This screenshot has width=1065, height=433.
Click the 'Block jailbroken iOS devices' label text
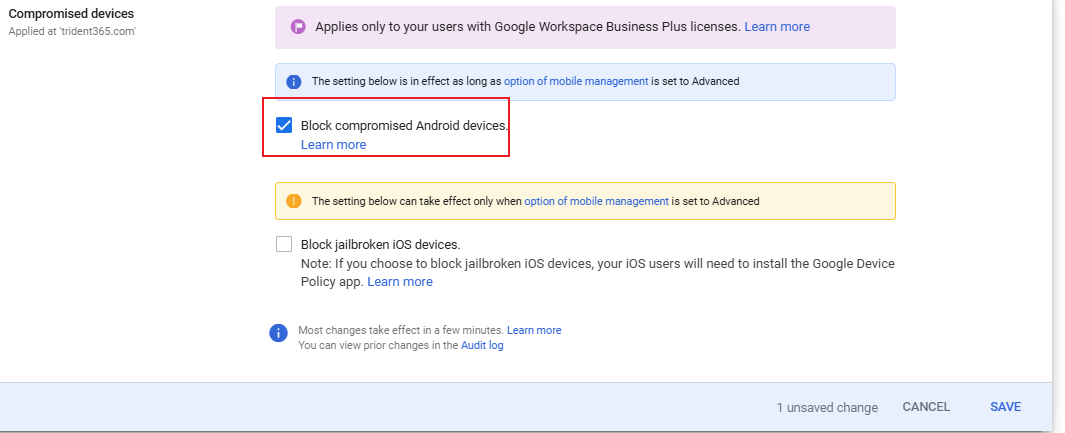click(x=380, y=244)
